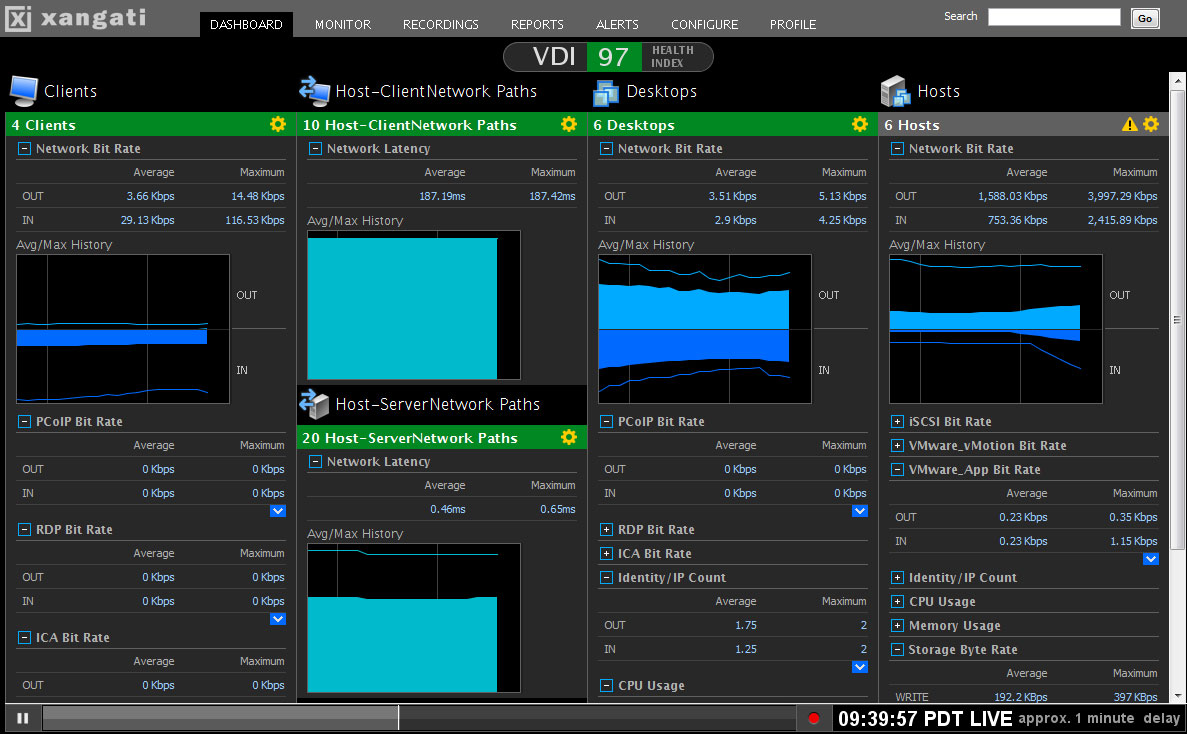Expand the Hosts CPU Usage section
Image resolution: width=1187 pixels, height=734 pixels.
pos(897,602)
